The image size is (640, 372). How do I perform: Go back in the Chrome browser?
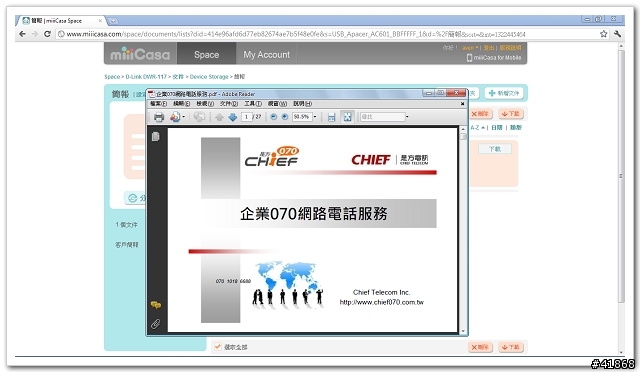click(x=22, y=34)
